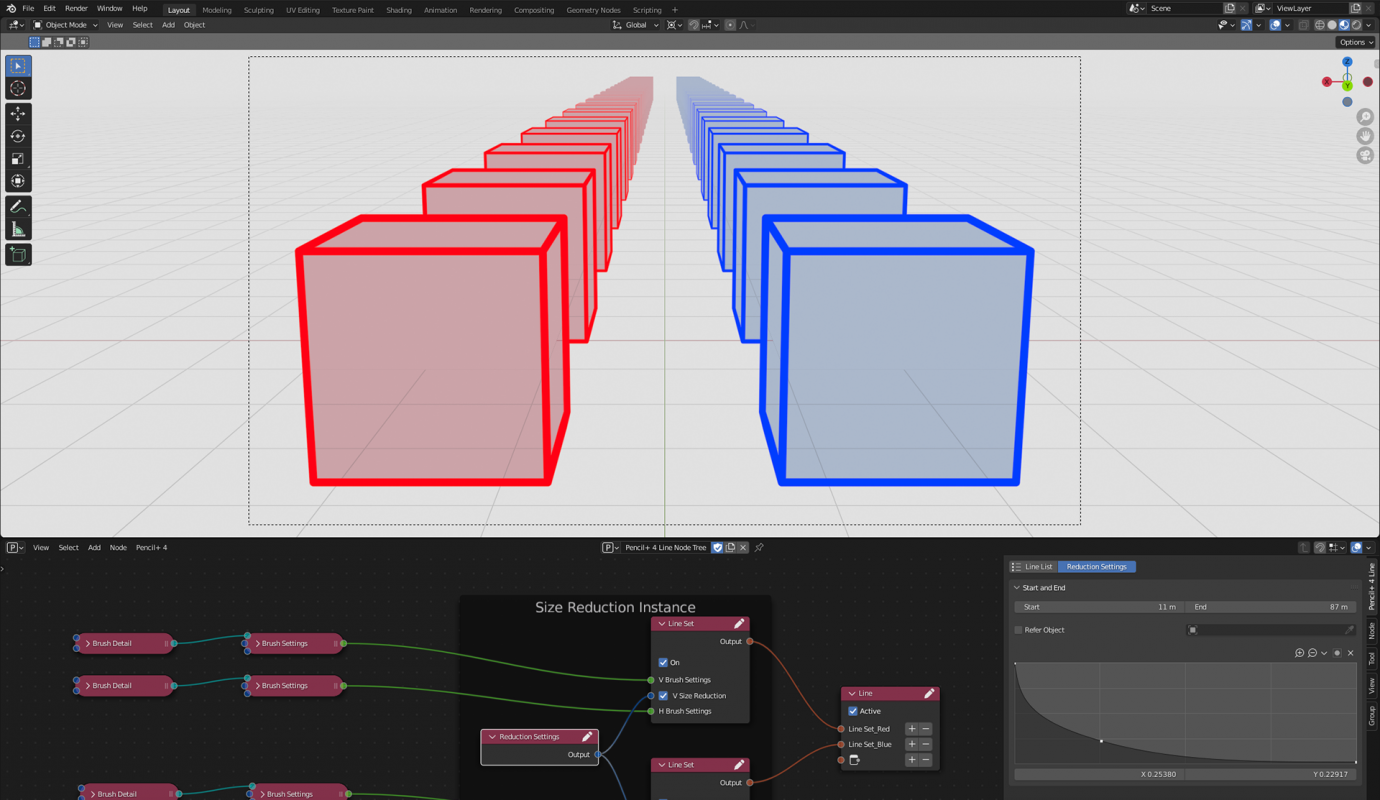Open the Options dropdown in viewport corner
This screenshot has width=1380, height=800.
click(x=1355, y=41)
